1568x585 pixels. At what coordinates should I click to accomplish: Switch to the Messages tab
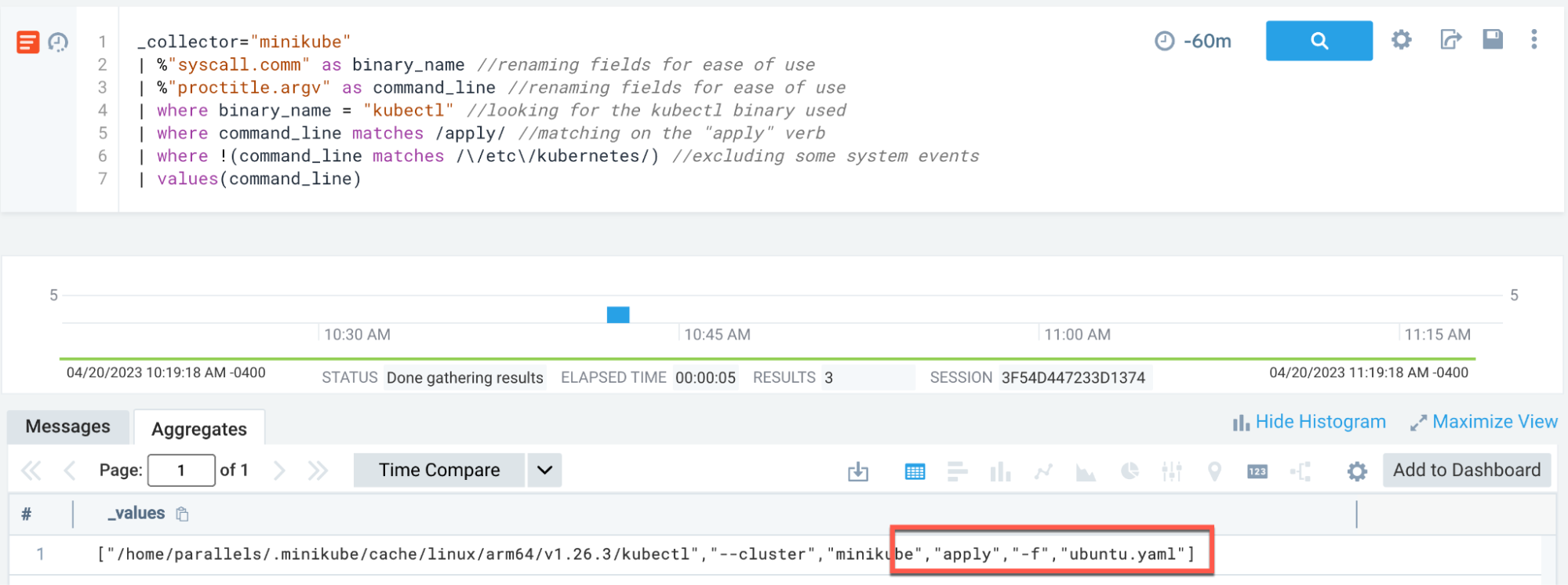tap(68, 427)
